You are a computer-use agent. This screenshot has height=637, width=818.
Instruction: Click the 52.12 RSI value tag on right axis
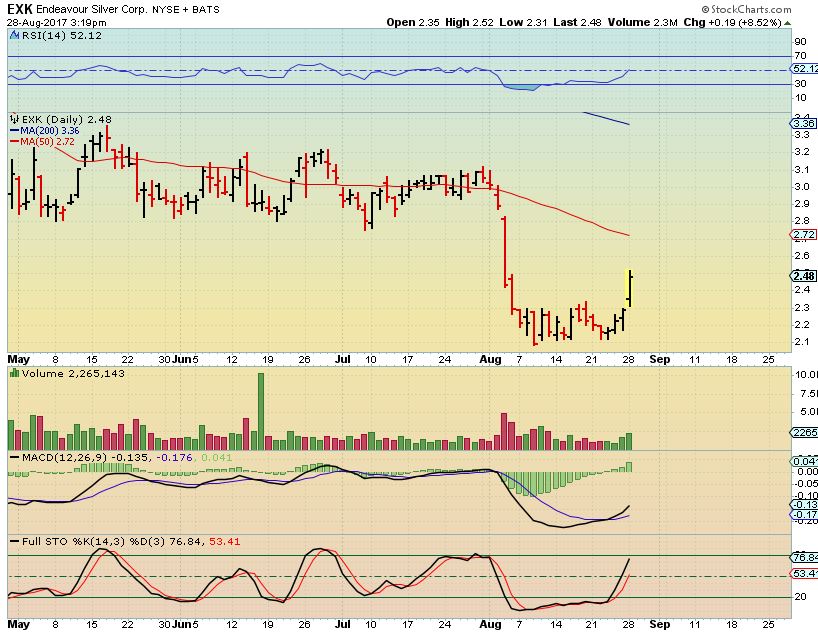[x=804, y=69]
